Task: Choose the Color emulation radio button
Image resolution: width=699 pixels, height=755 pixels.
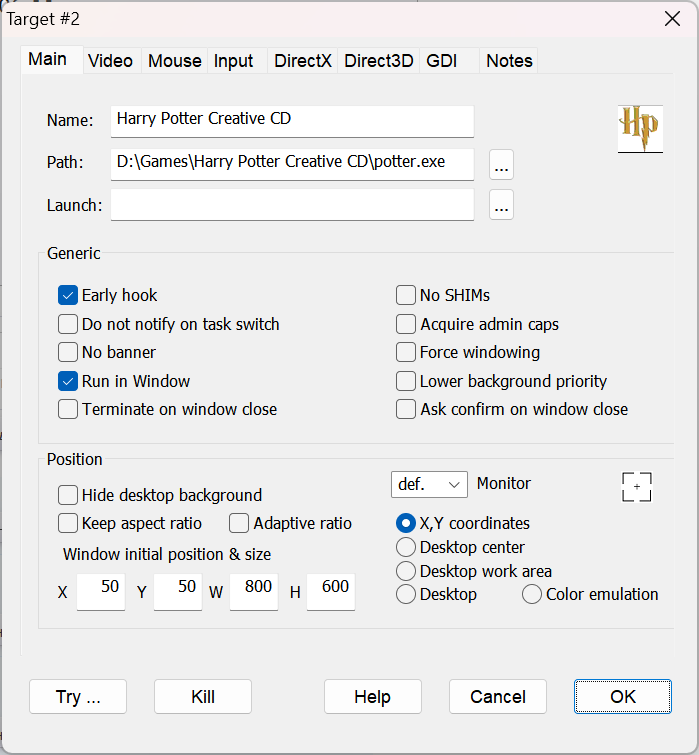Action: [x=532, y=594]
